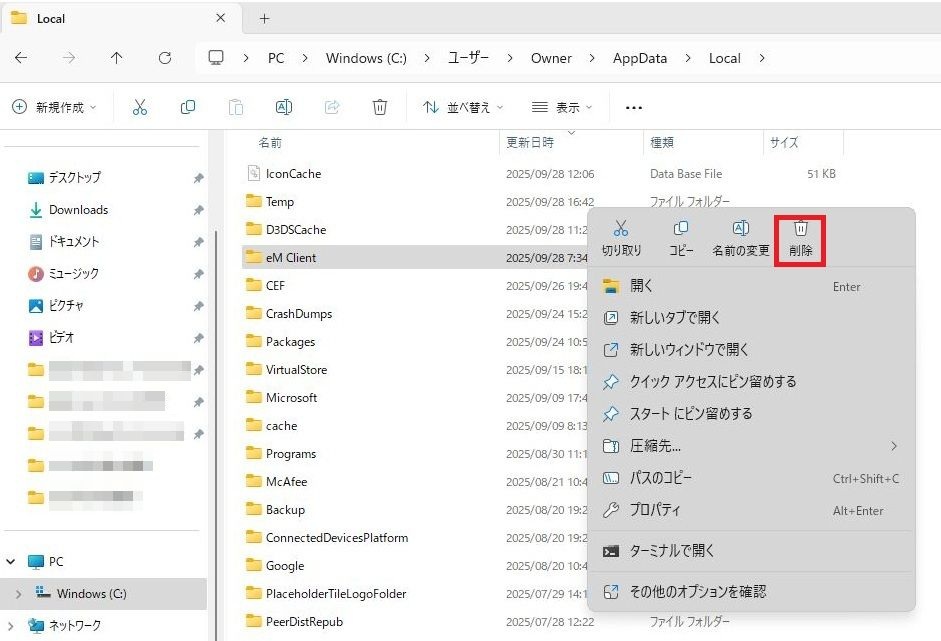This screenshot has width=941, height=641.
Task: Go up one folder level with up arrow
Action: coord(117,58)
